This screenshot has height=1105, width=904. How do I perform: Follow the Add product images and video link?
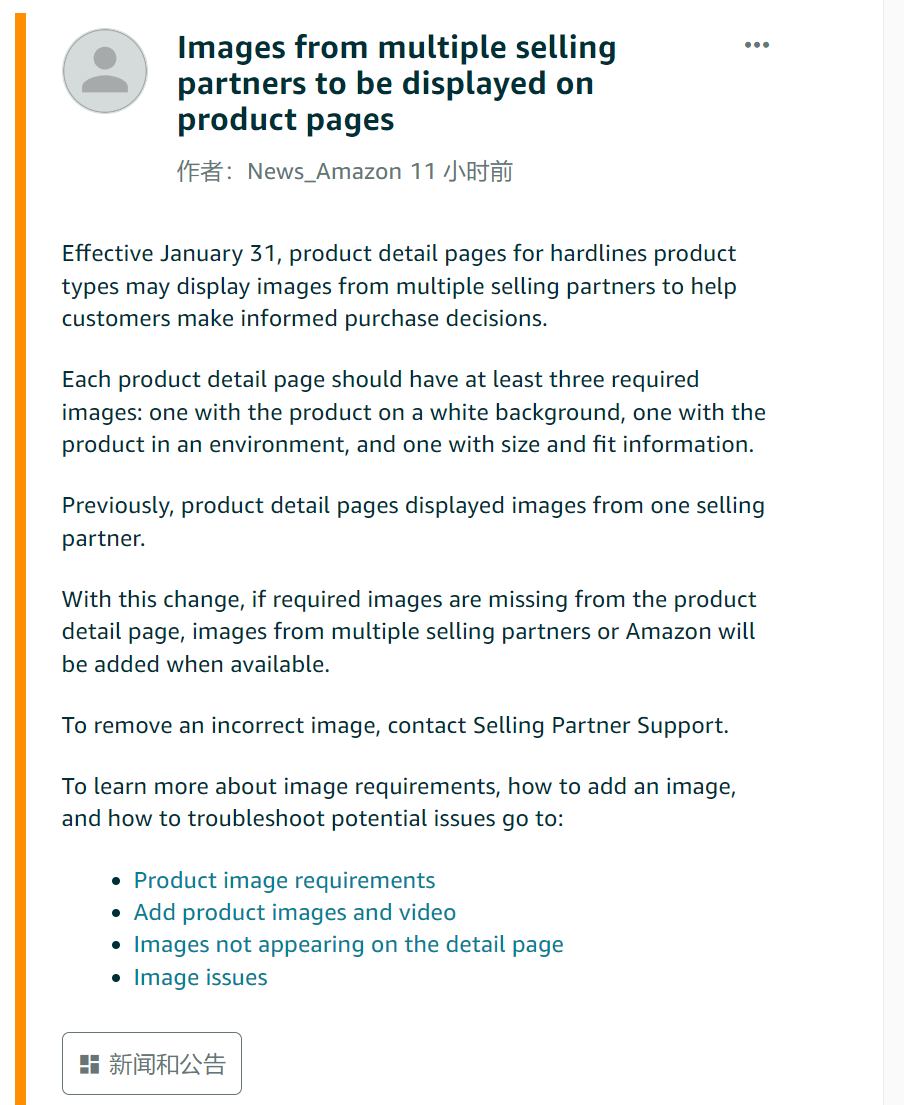coord(295,912)
